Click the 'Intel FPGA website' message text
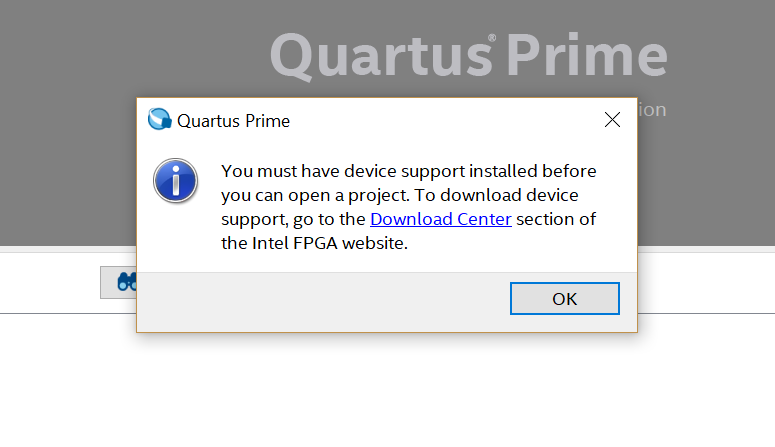The height and width of the screenshot is (447, 775). (x=315, y=242)
